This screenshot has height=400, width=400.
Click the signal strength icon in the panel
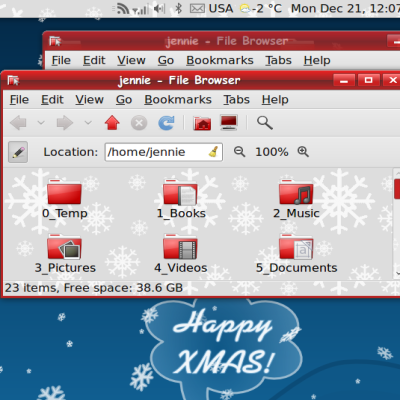pyautogui.click(x=140, y=9)
